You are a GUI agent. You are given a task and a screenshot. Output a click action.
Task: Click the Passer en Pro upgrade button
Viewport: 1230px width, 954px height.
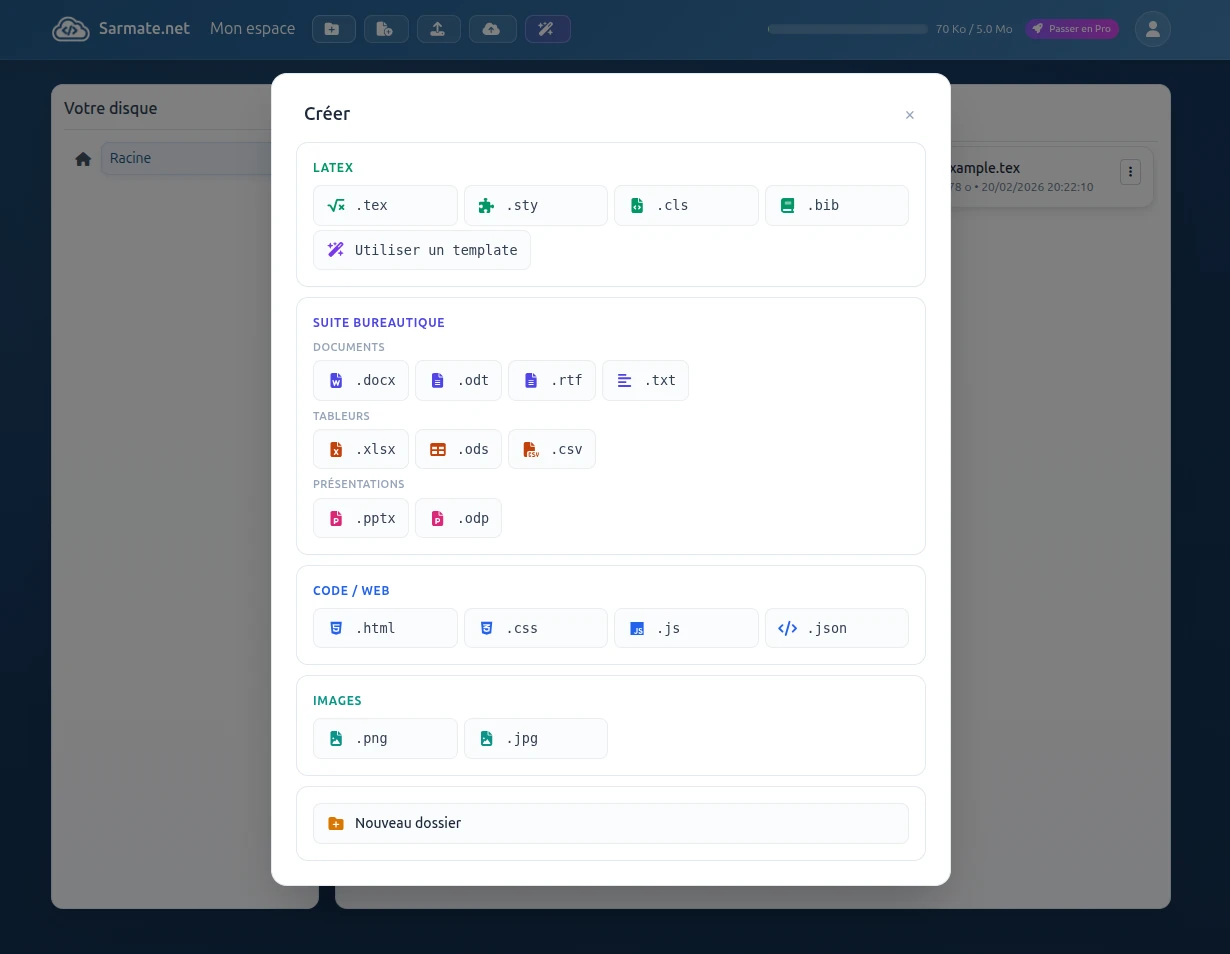(x=1071, y=29)
